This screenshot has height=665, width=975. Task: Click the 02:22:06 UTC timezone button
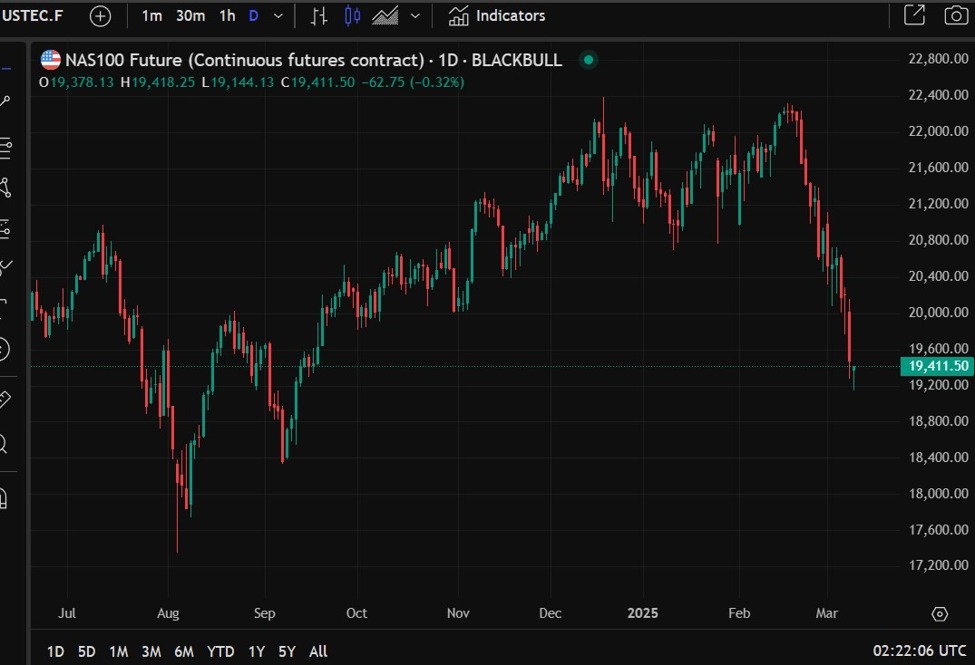[920, 651]
